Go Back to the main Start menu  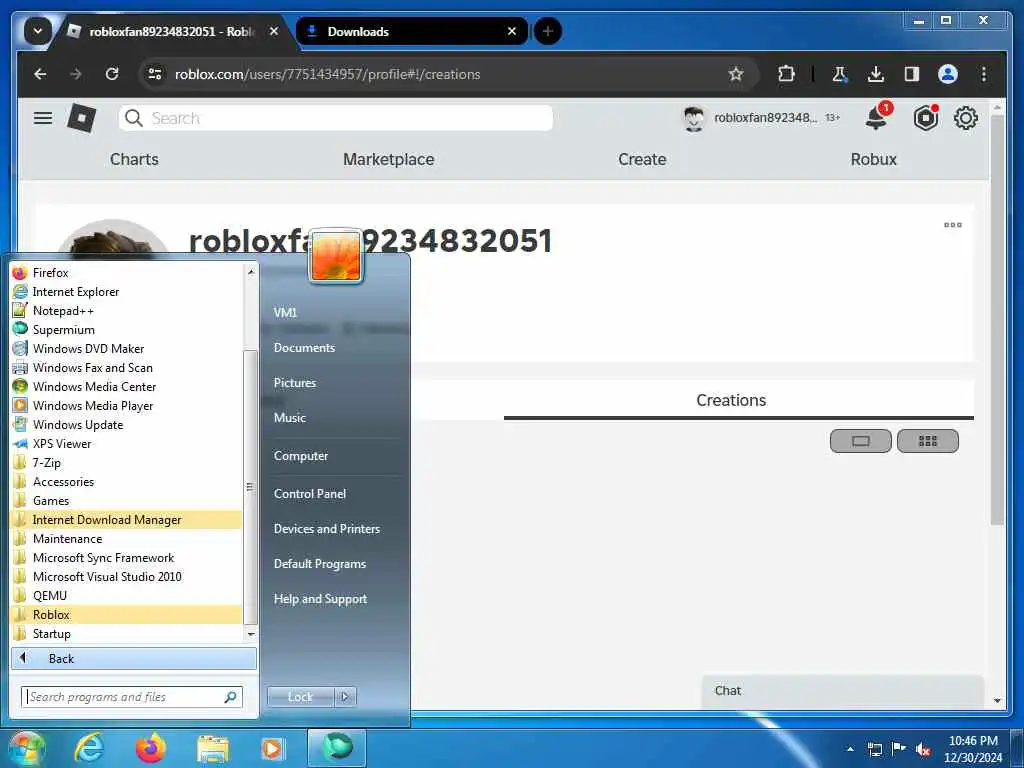pyautogui.click(x=134, y=658)
